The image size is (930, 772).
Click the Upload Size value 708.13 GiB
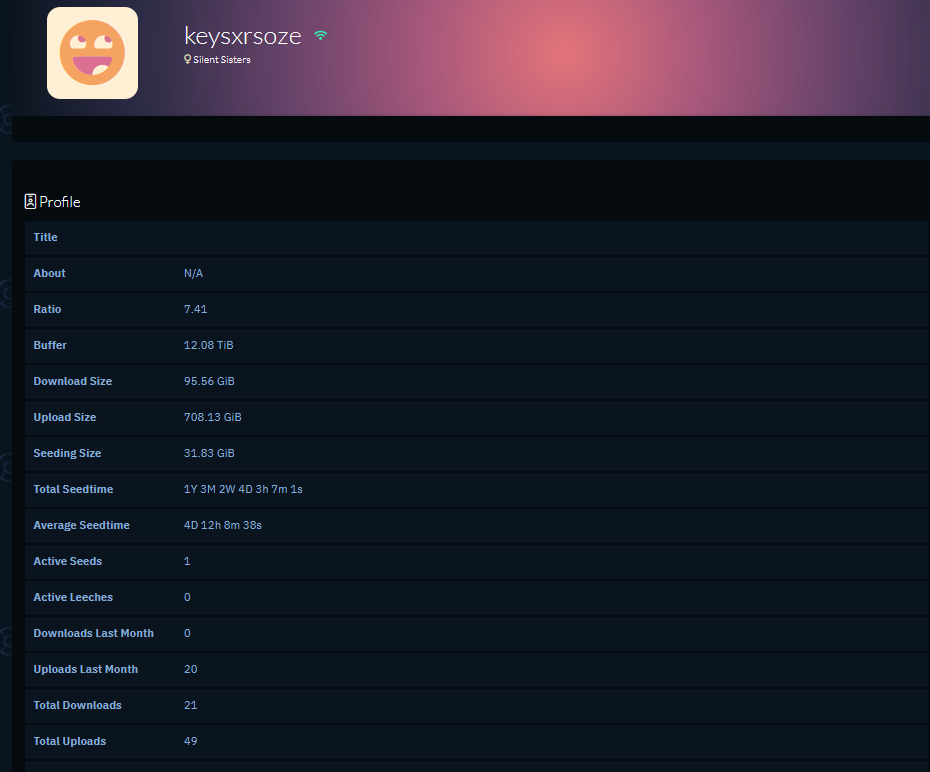click(x=212, y=417)
